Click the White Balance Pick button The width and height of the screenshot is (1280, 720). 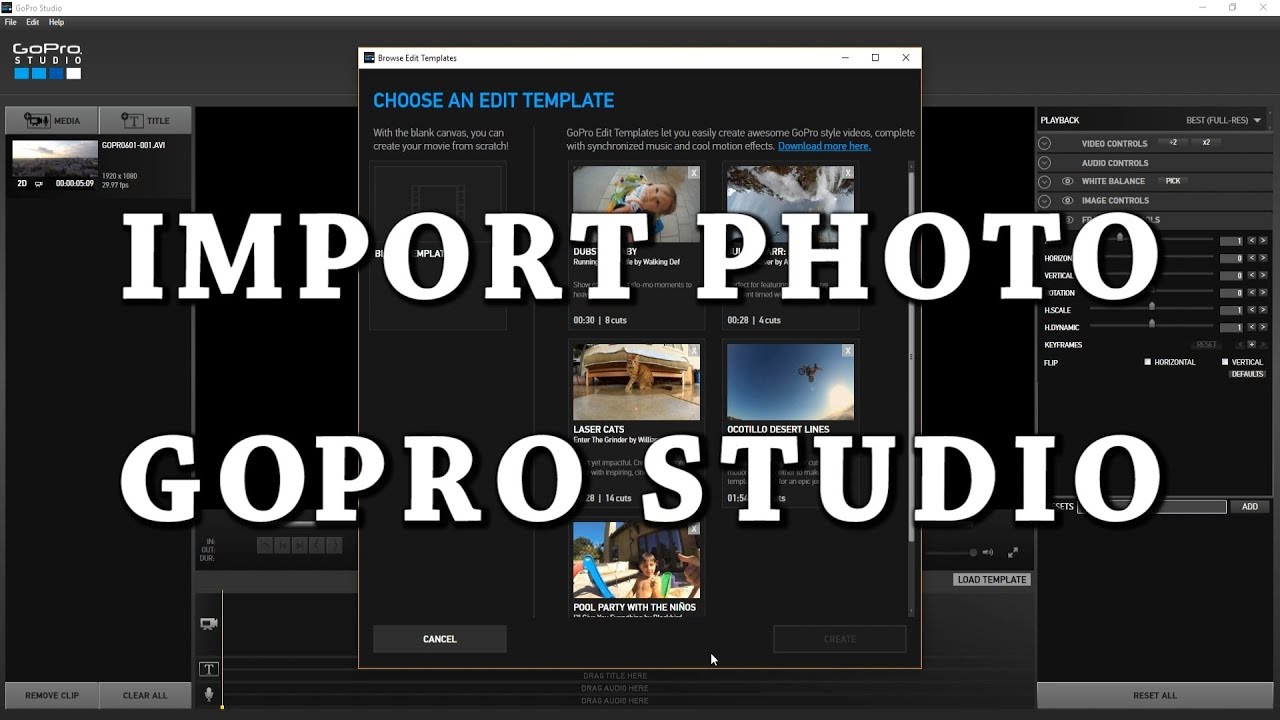(x=1173, y=181)
